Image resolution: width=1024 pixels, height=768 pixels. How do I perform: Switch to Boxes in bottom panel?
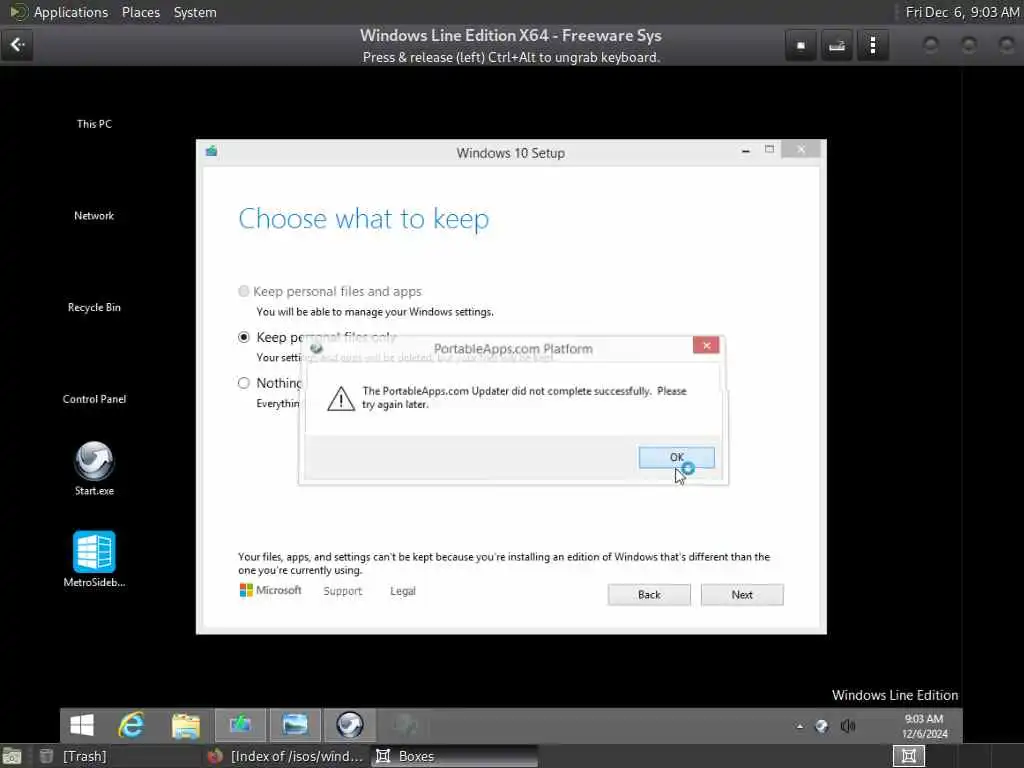pos(455,756)
